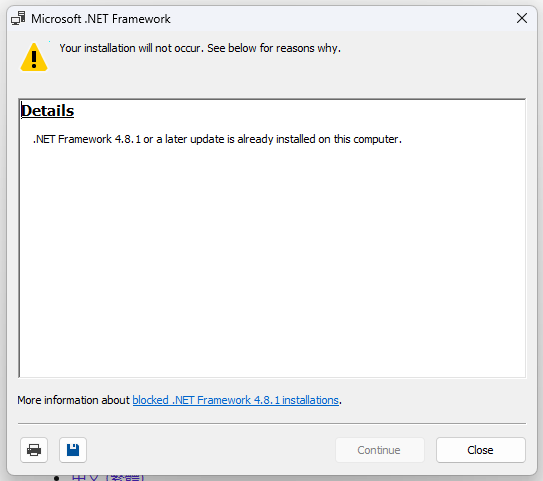Click the partially hidden Chinese language link below the dialog
The height and width of the screenshot is (481, 543).
[x=108, y=478]
